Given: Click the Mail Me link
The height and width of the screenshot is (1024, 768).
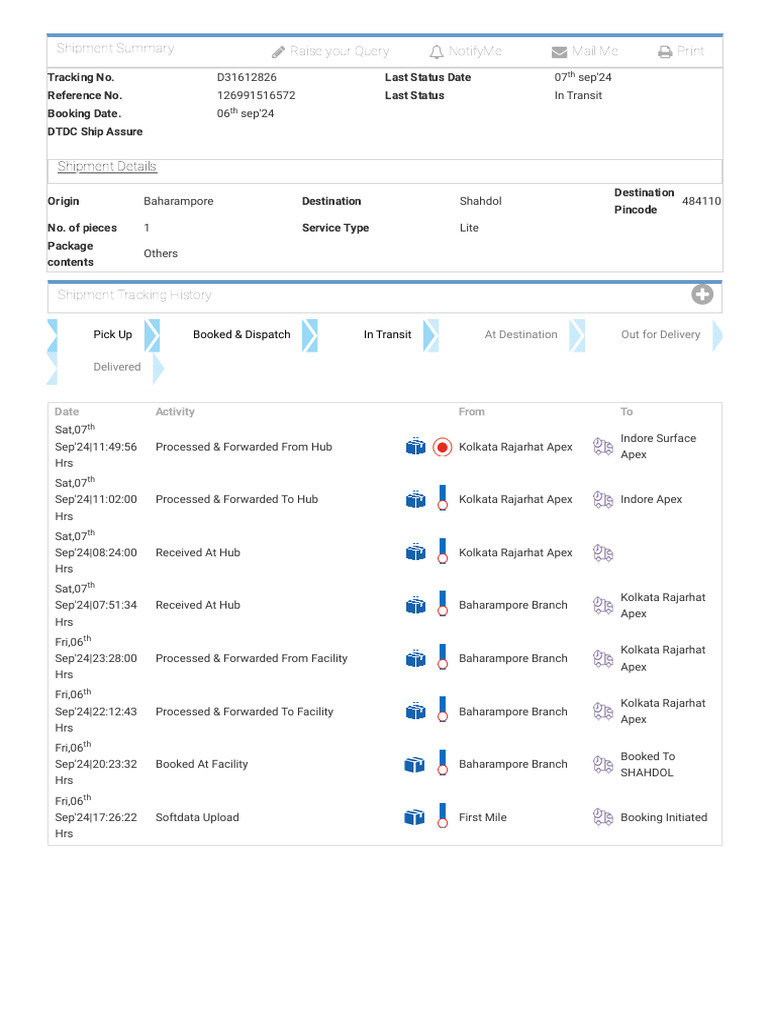Looking at the screenshot, I should [x=584, y=51].
